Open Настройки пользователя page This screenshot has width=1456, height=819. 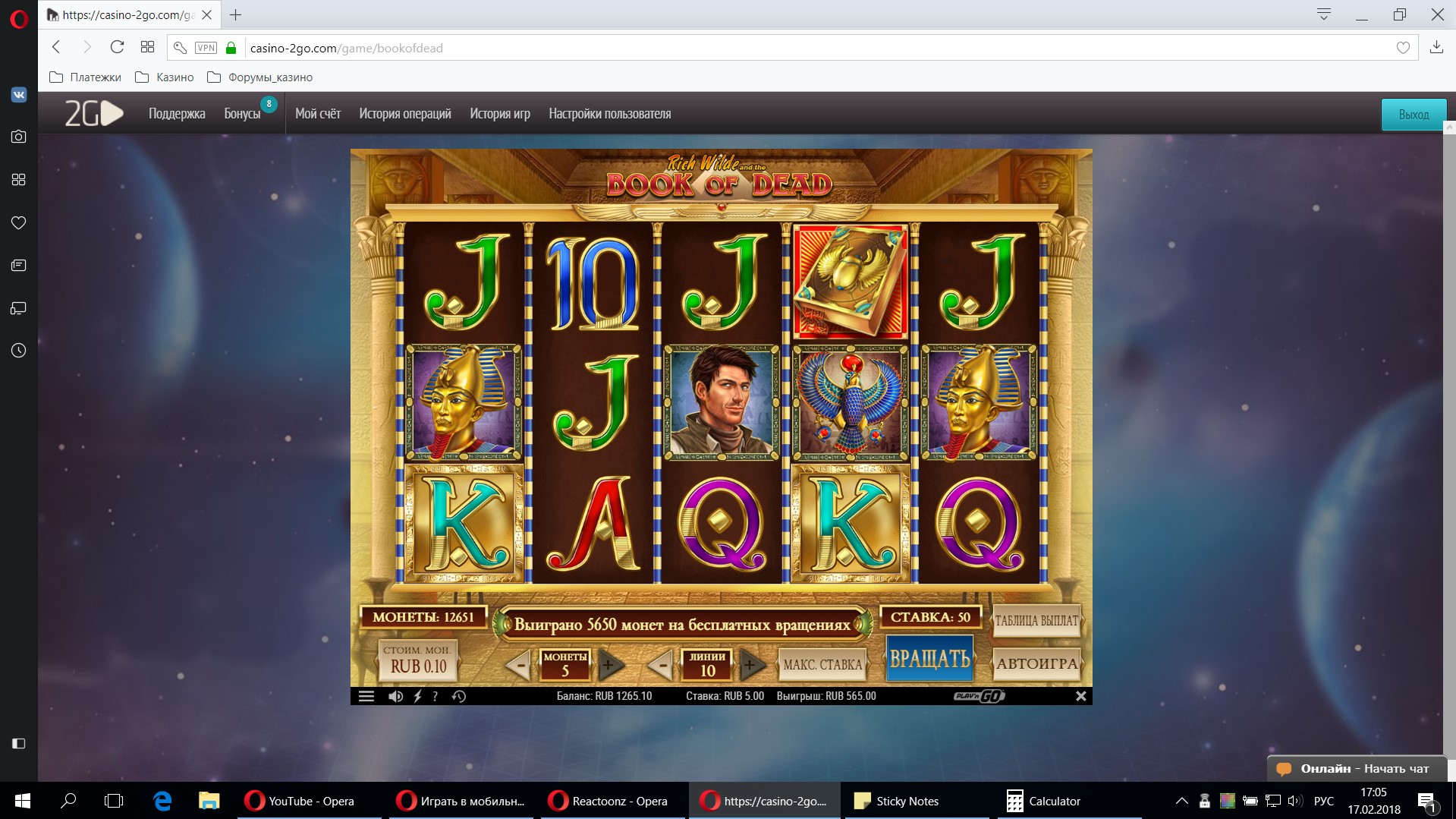610,114
